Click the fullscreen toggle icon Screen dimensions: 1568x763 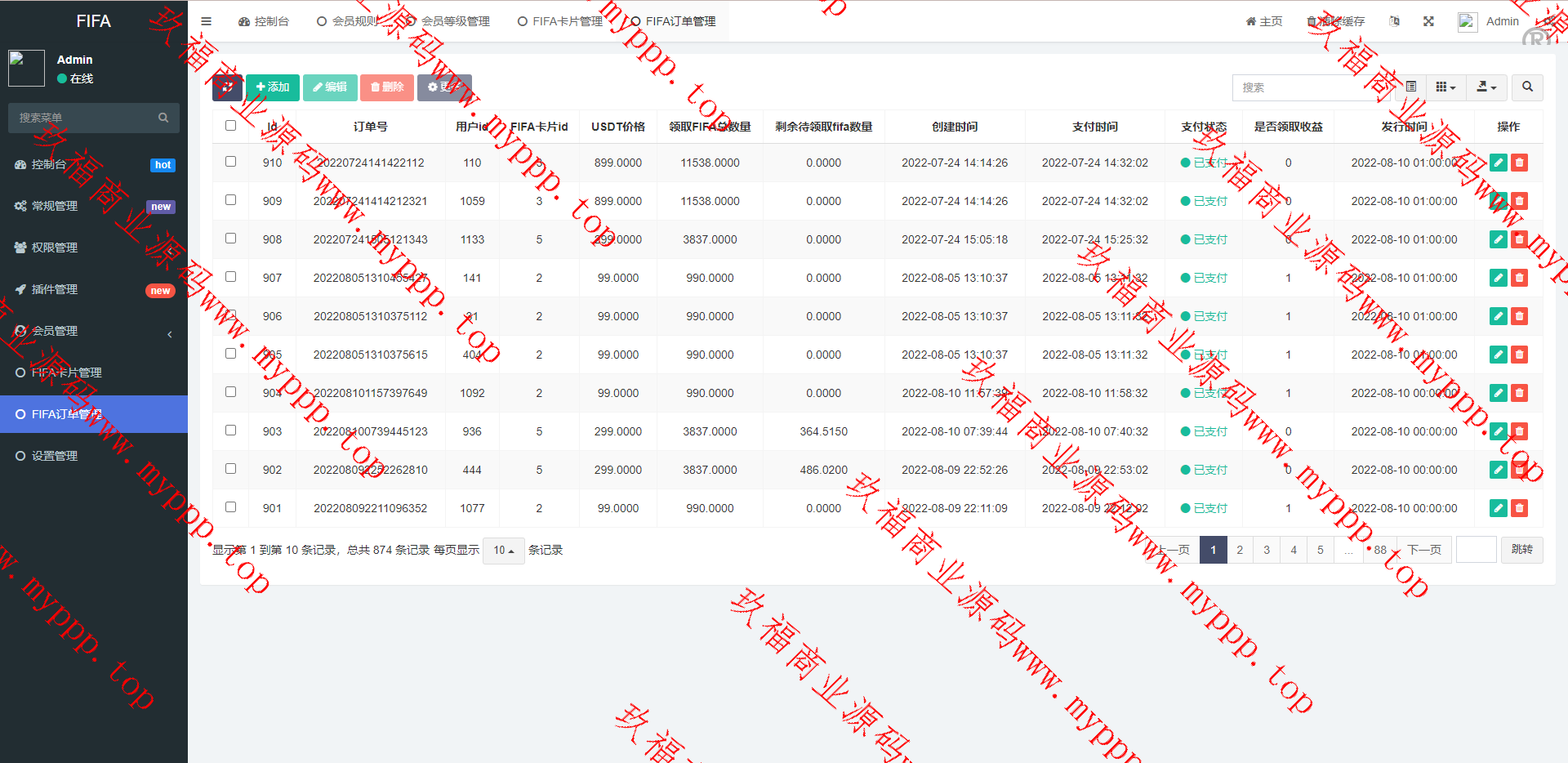tap(1428, 21)
